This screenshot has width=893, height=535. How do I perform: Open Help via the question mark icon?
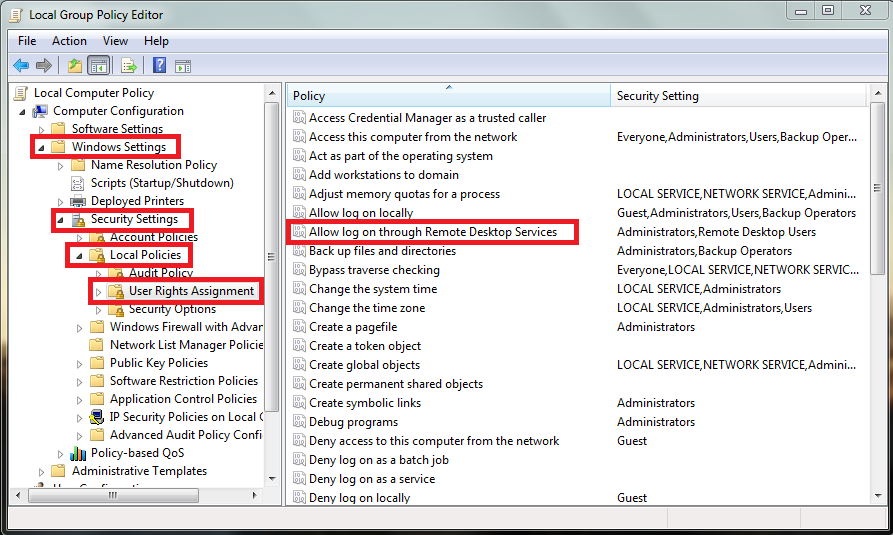[159, 66]
